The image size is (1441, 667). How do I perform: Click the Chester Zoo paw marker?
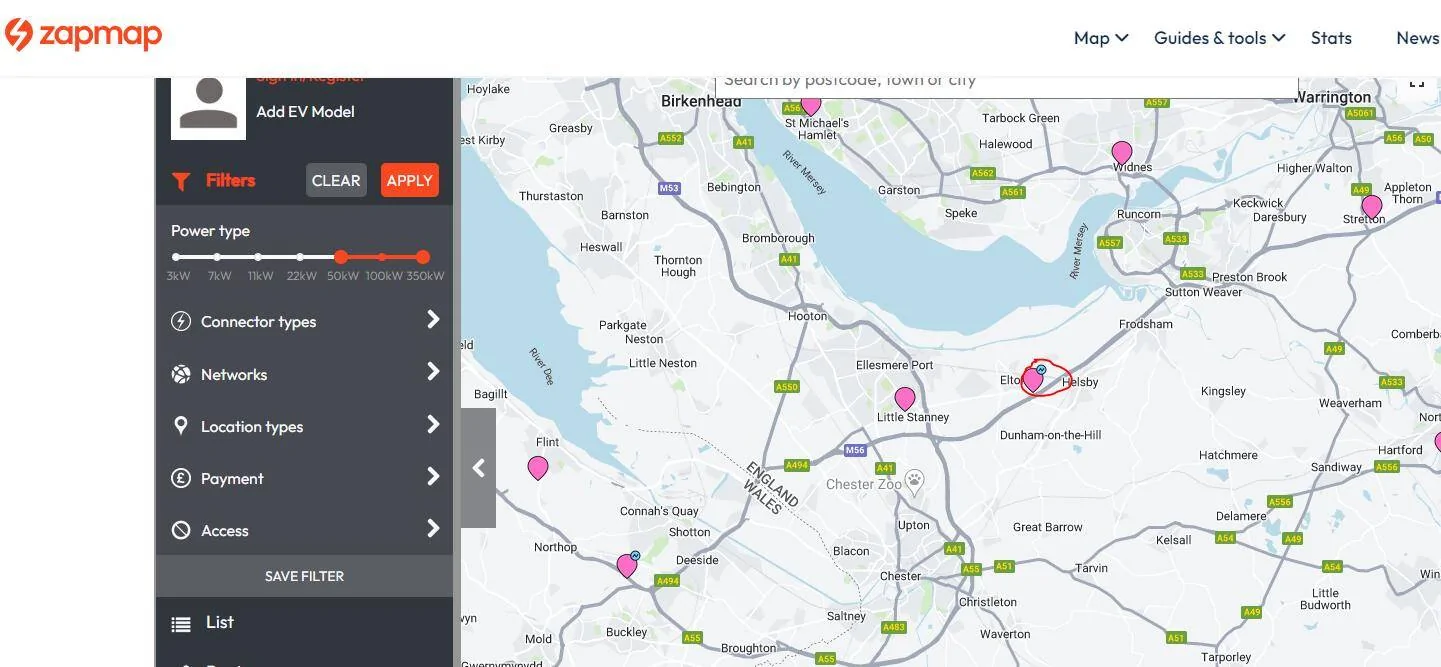pos(915,482)
